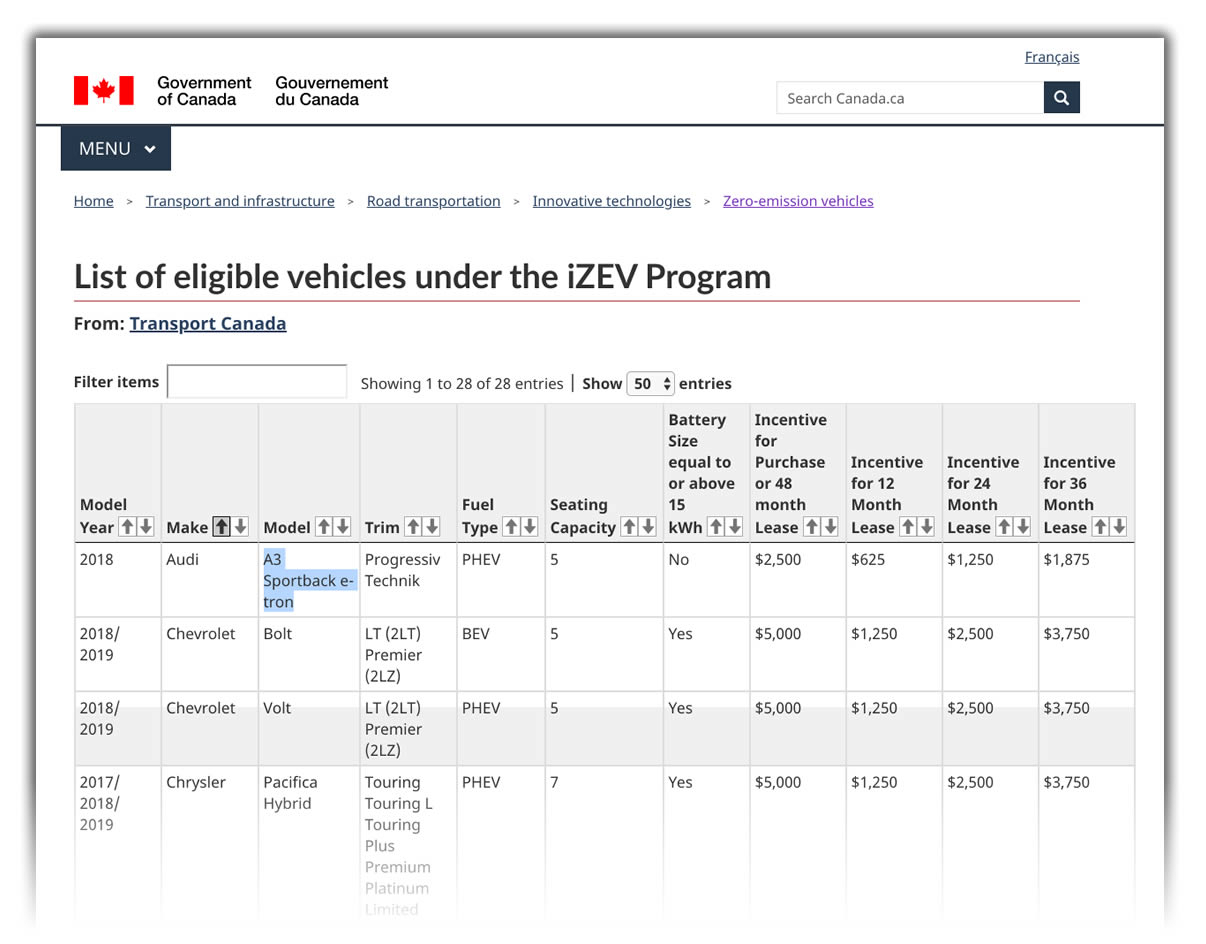Image resolution: width=1206 pixels, height=944 pixels.
Task: Sort Purchase or 48 month Lease ascending
Action: coord(812,527)
